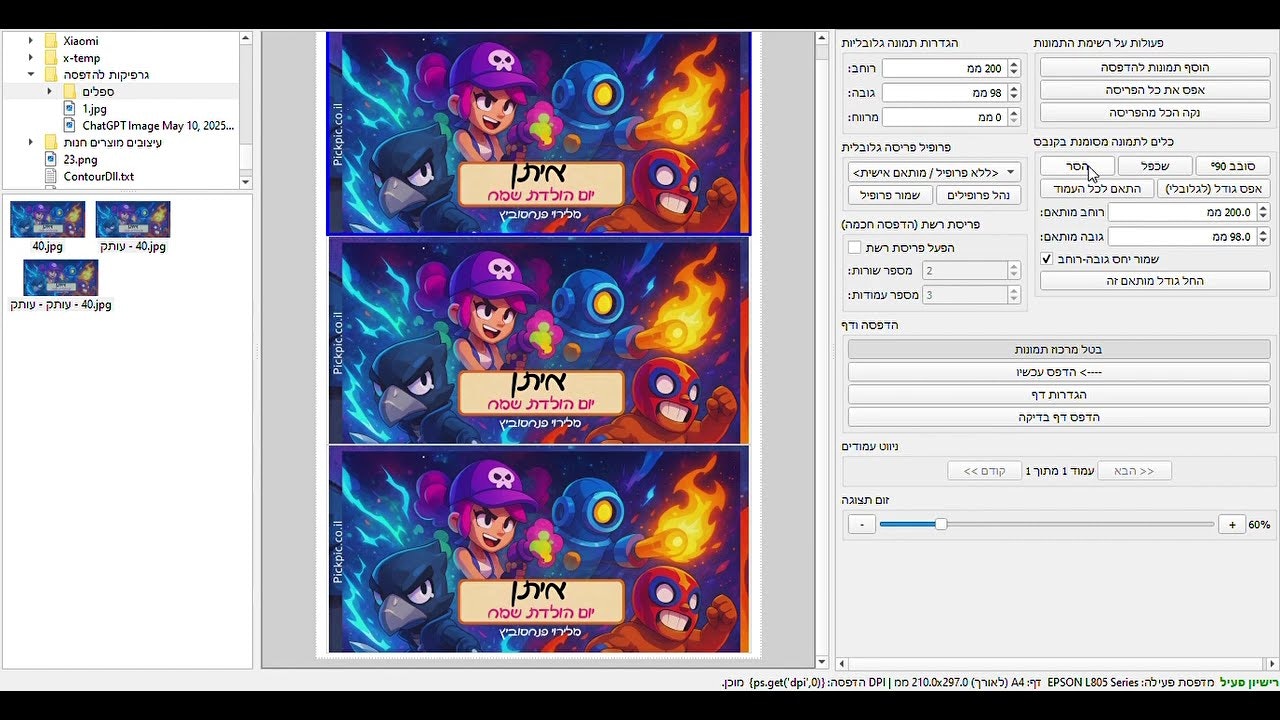Viewport: 1280px width, 720px height.
Task: Uncheck שמור יחס גובה-רוחב aspect ratio checkbox
Action: (1047, 259)
